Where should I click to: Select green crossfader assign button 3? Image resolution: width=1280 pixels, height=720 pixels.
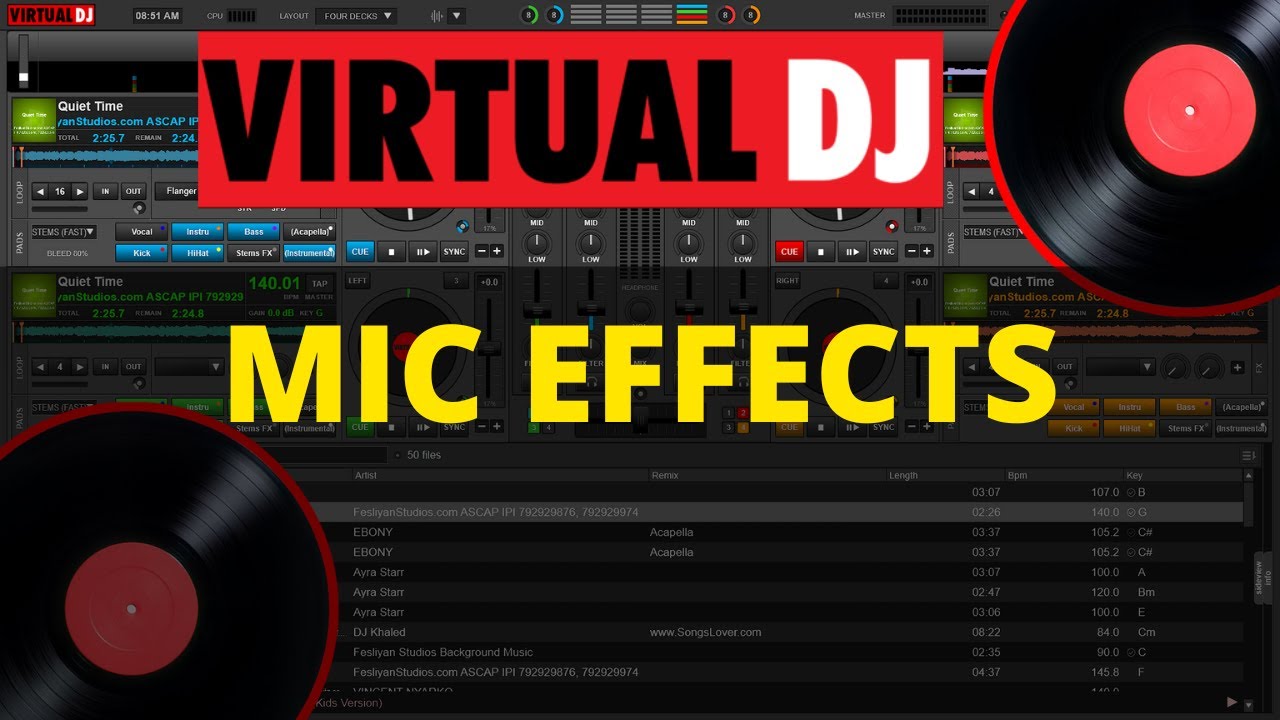(534, 427)
